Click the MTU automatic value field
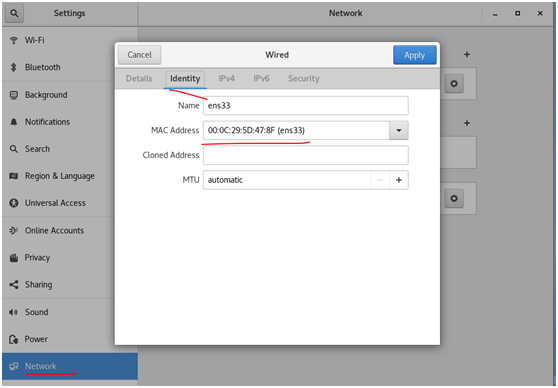 [x=287, y=180]
